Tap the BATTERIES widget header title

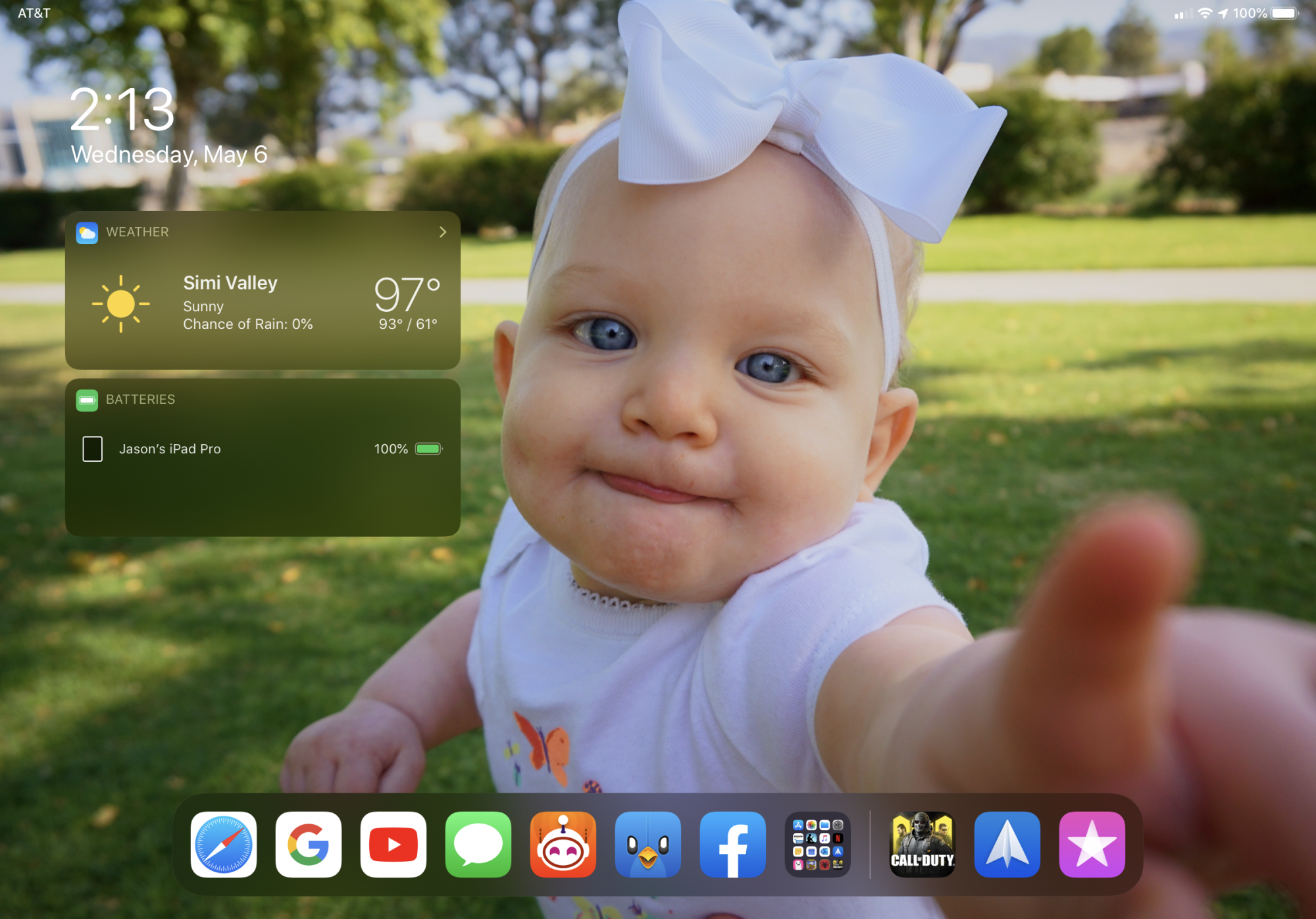(141, 400)
